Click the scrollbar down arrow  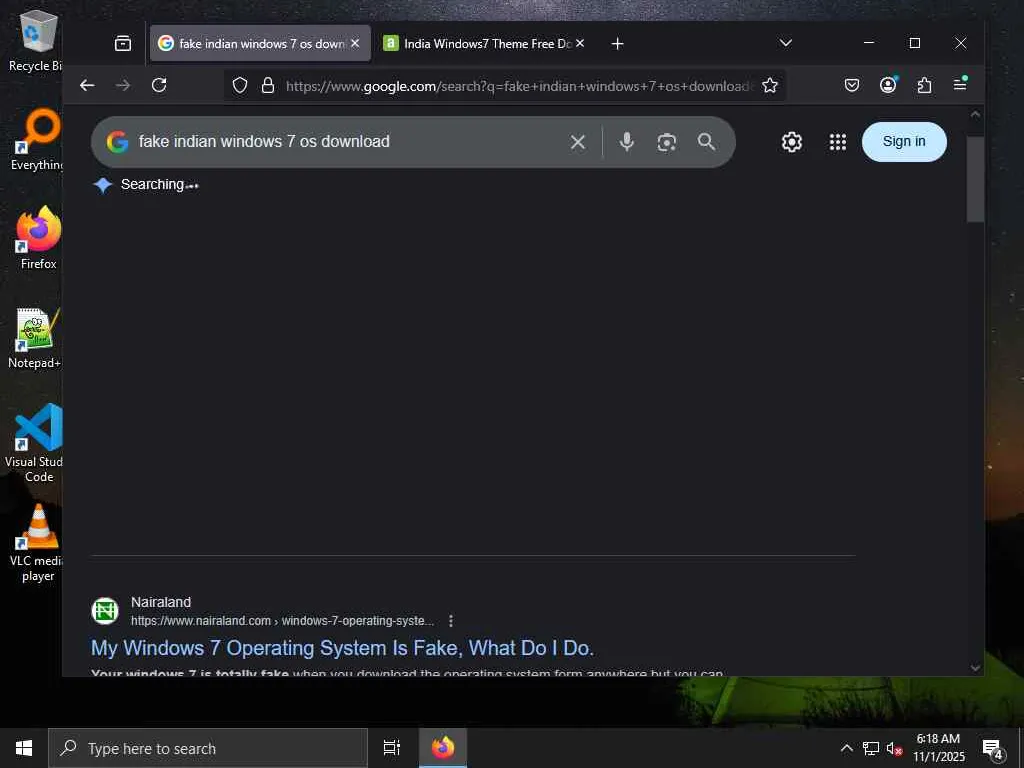[x=975, y=667]
